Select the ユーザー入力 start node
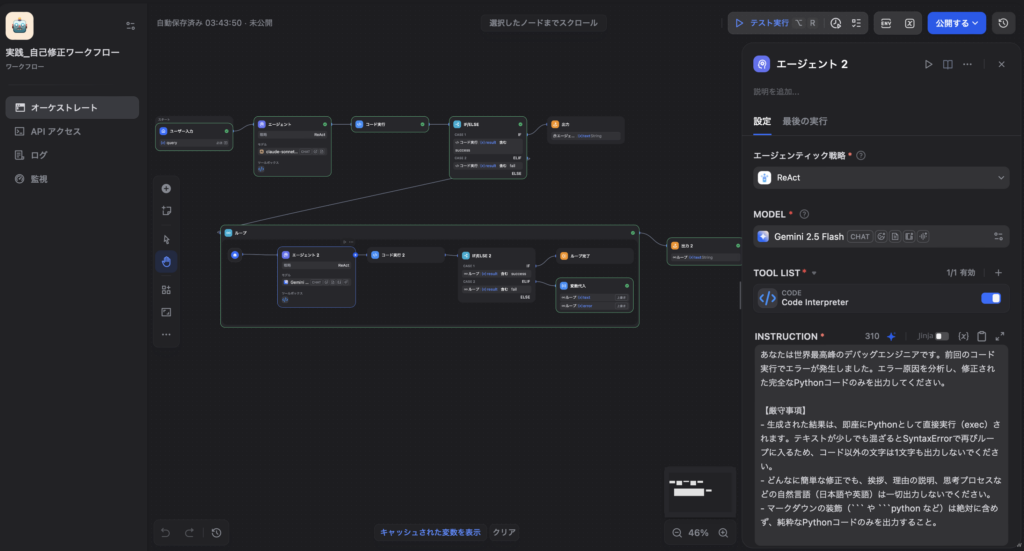The width and height of the screenshot is (1024, 551). (x=194, y=136)
